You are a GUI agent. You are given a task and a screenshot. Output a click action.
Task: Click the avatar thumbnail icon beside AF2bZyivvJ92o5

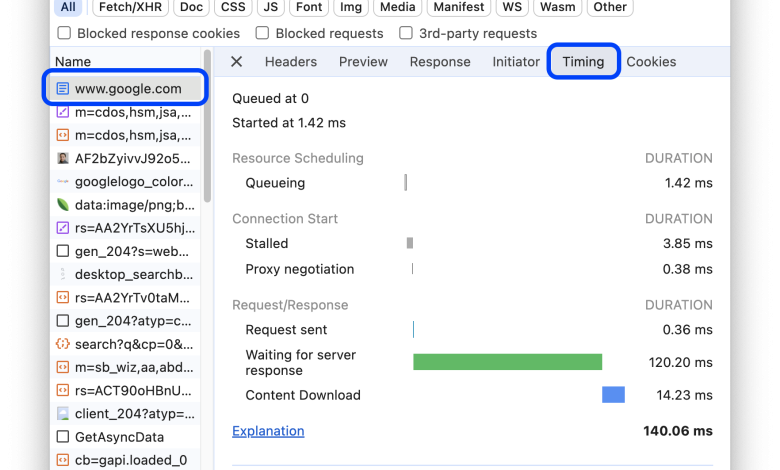(63, 159)
